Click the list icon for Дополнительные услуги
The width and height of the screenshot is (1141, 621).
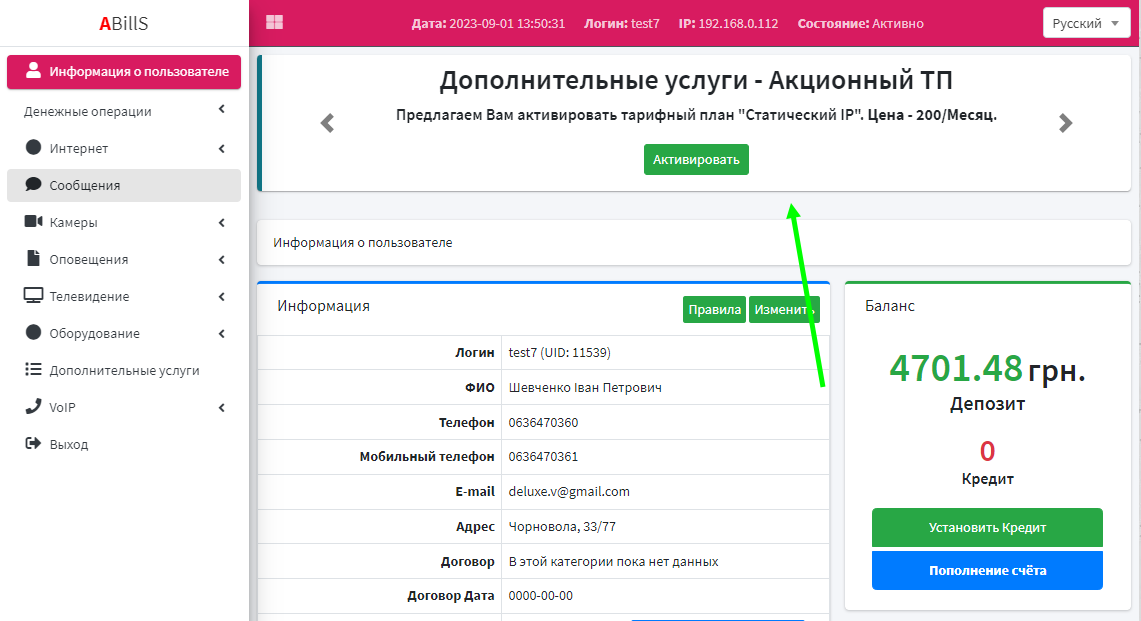[x=33, y=370]
